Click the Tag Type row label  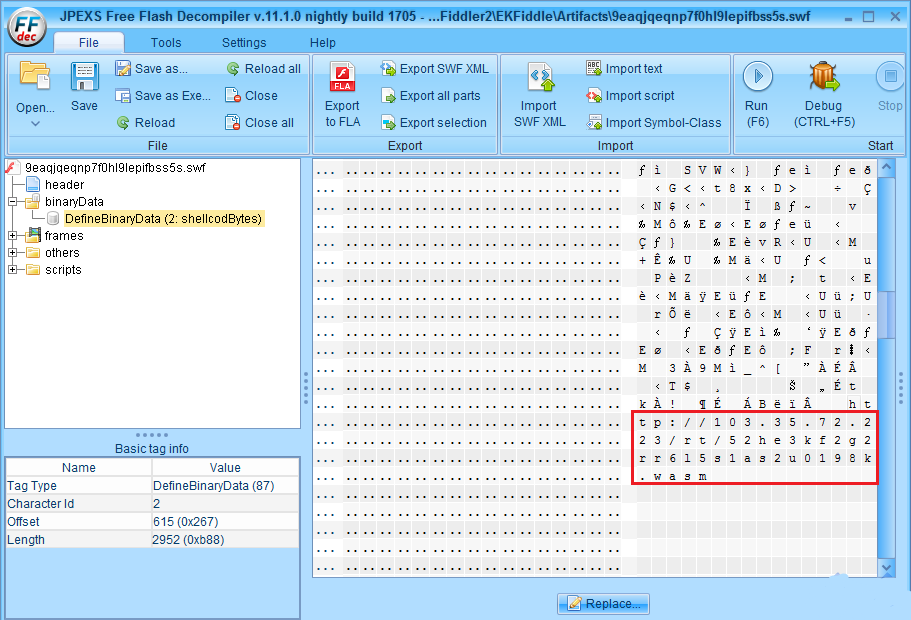32,486
